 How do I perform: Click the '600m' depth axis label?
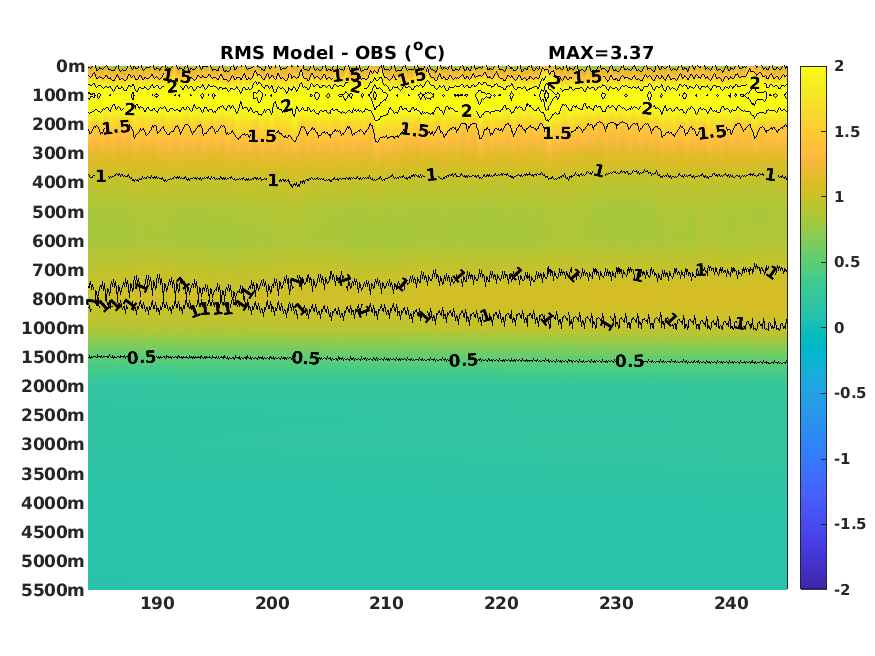pyautogui.click(x=58, y=242)
